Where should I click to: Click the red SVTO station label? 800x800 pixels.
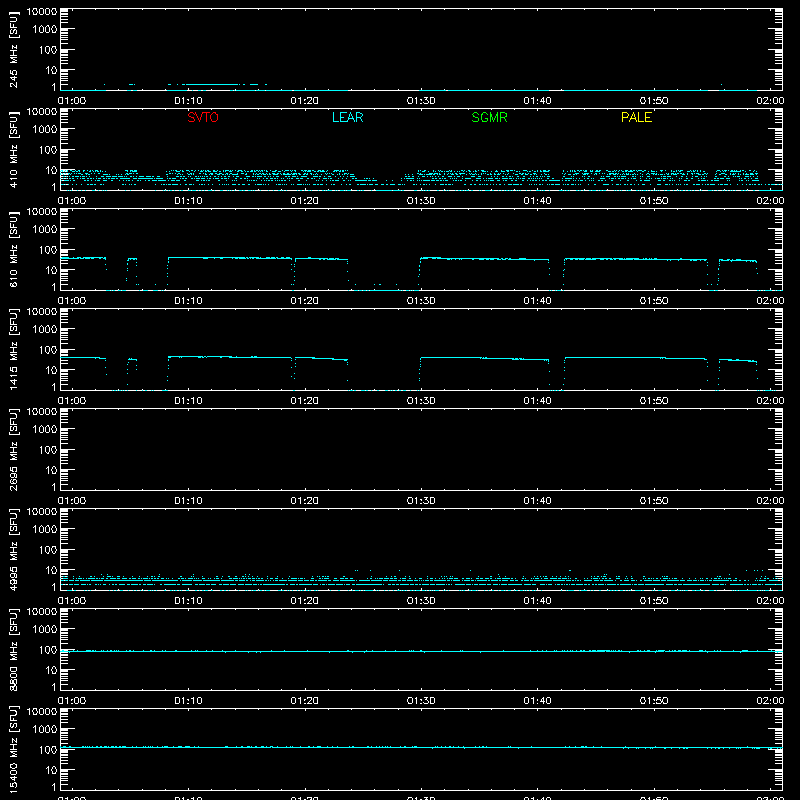(203, 117)
